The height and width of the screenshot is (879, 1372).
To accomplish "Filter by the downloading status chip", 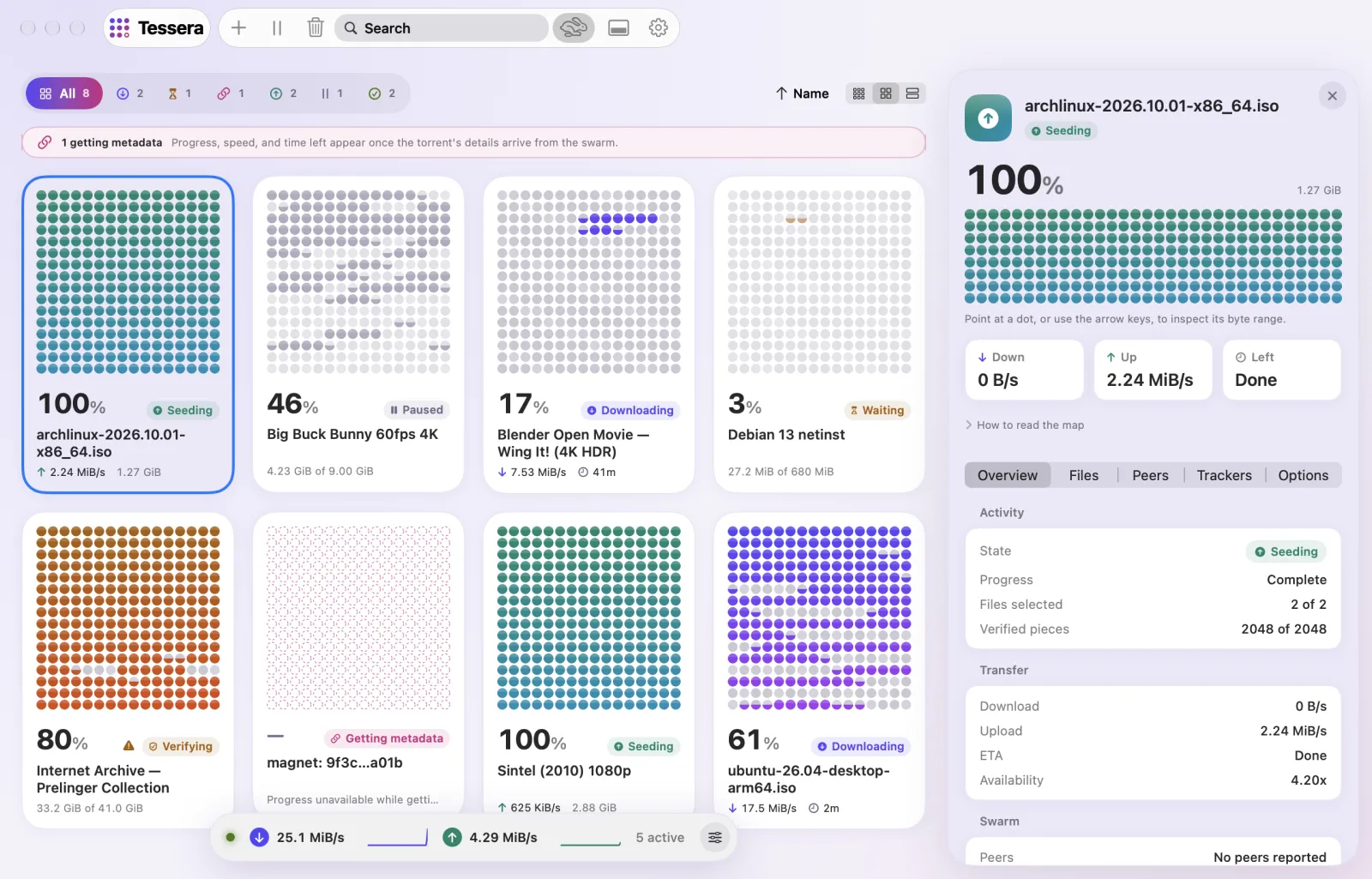I will (129, 93).
